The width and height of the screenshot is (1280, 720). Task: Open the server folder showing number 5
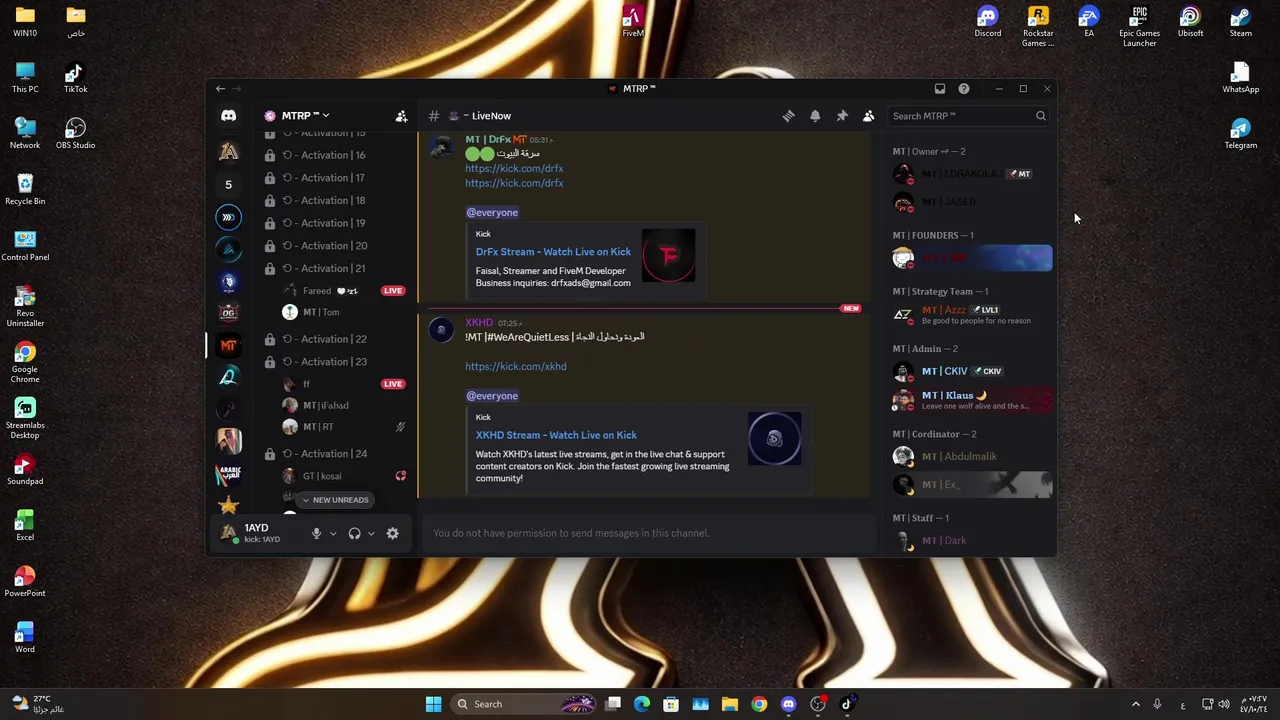tap(228, 185)
